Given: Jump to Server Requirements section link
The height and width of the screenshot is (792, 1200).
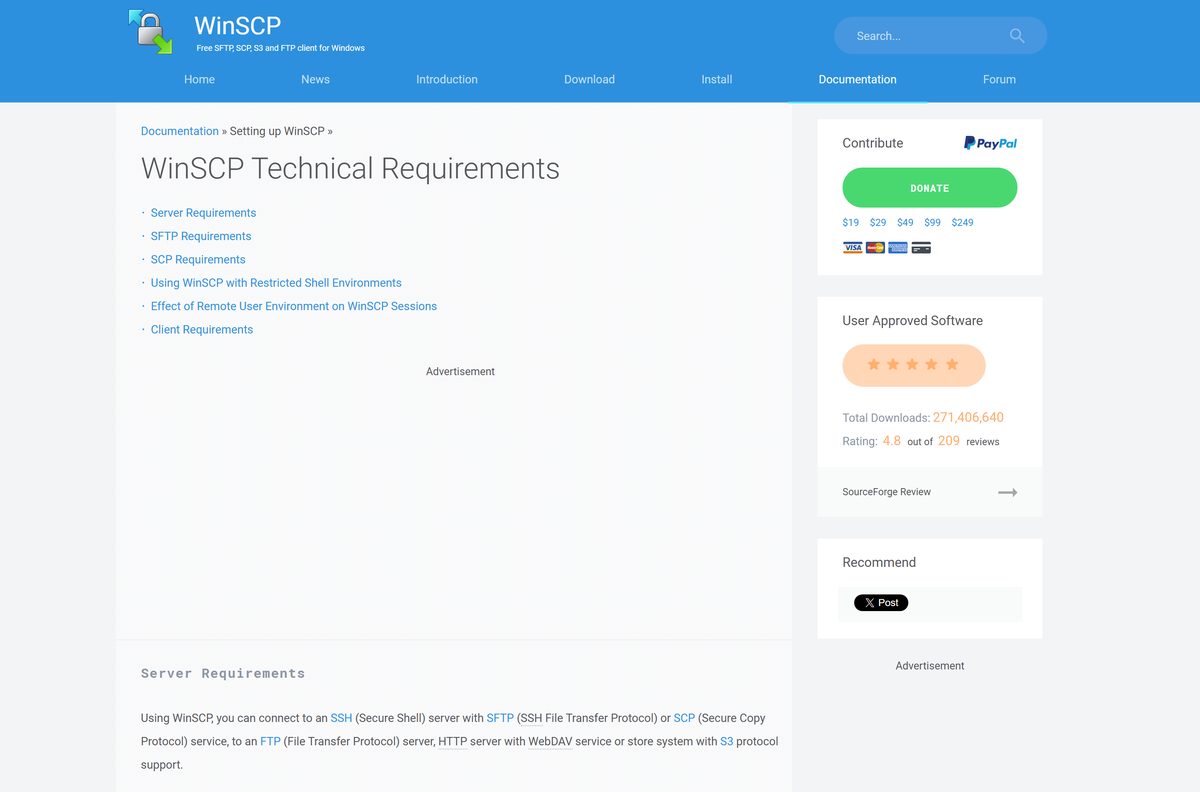Looking at the screenshot, I should coord(203,213).
